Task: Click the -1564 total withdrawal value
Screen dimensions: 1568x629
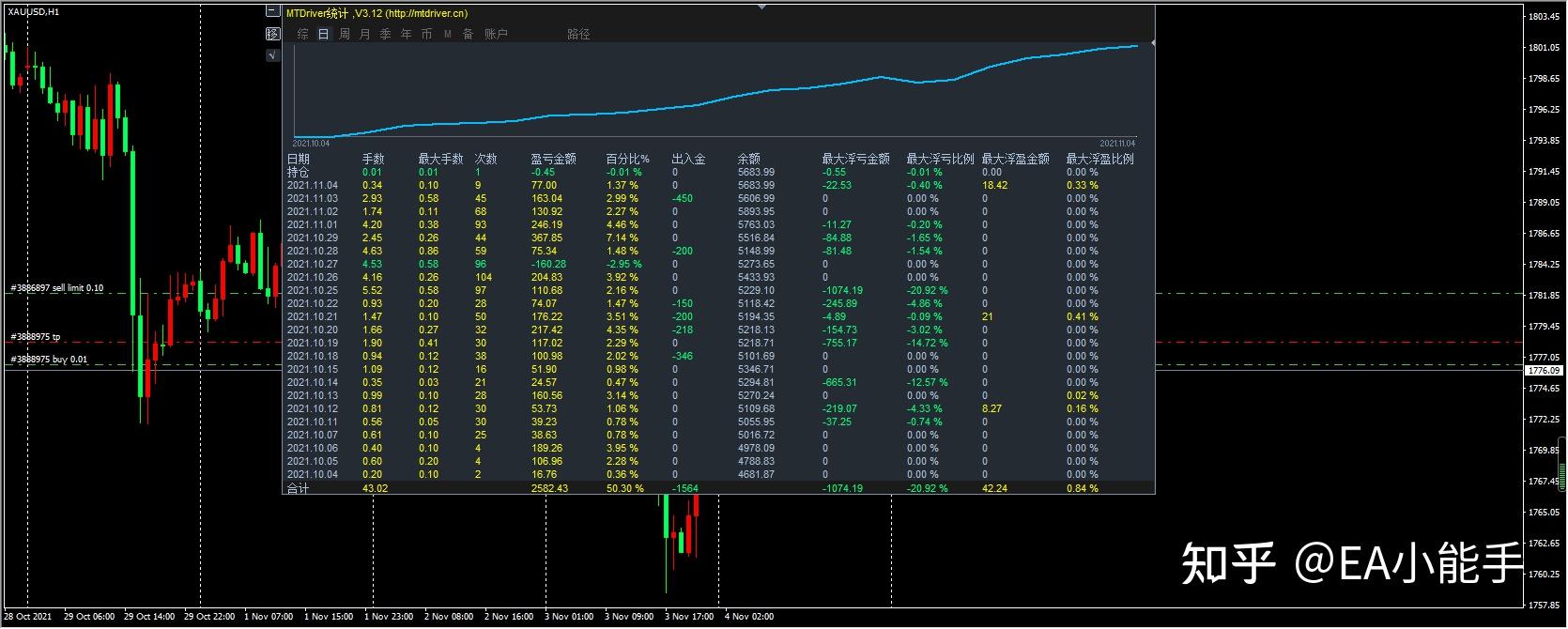Action: [685, 488]
